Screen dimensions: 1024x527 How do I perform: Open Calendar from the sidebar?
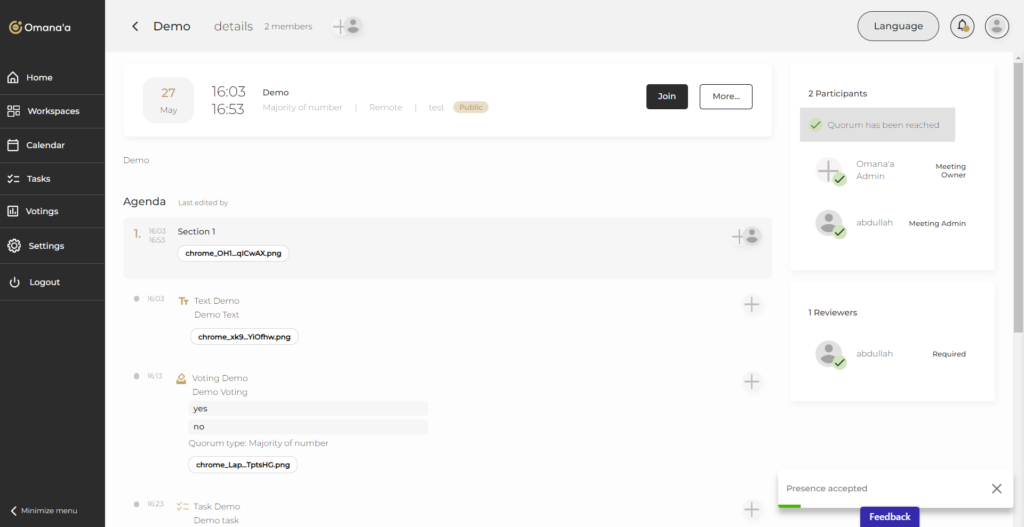click(45, 145)
